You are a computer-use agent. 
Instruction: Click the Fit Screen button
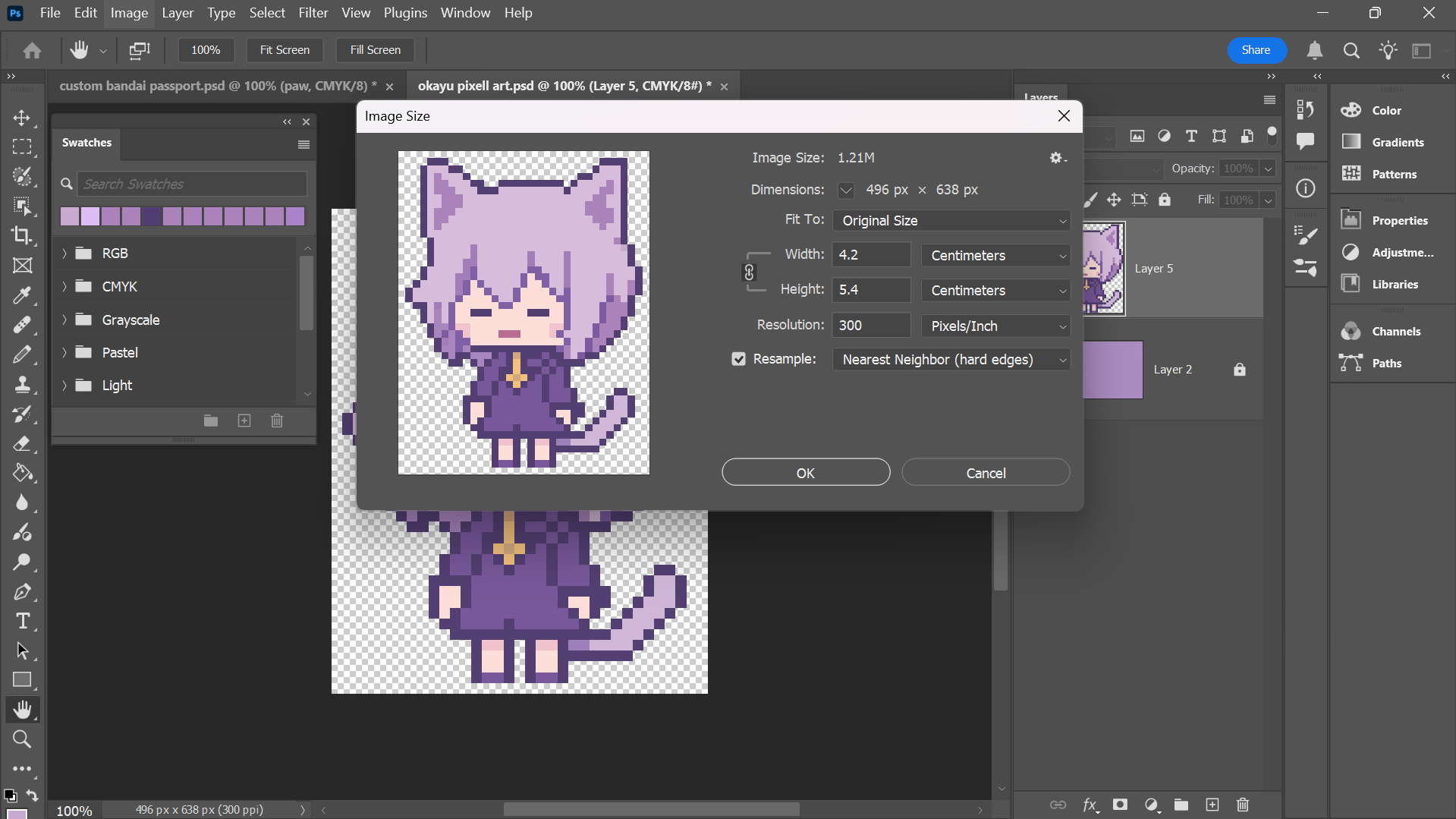pyautogui.click(x=285, y=50)
